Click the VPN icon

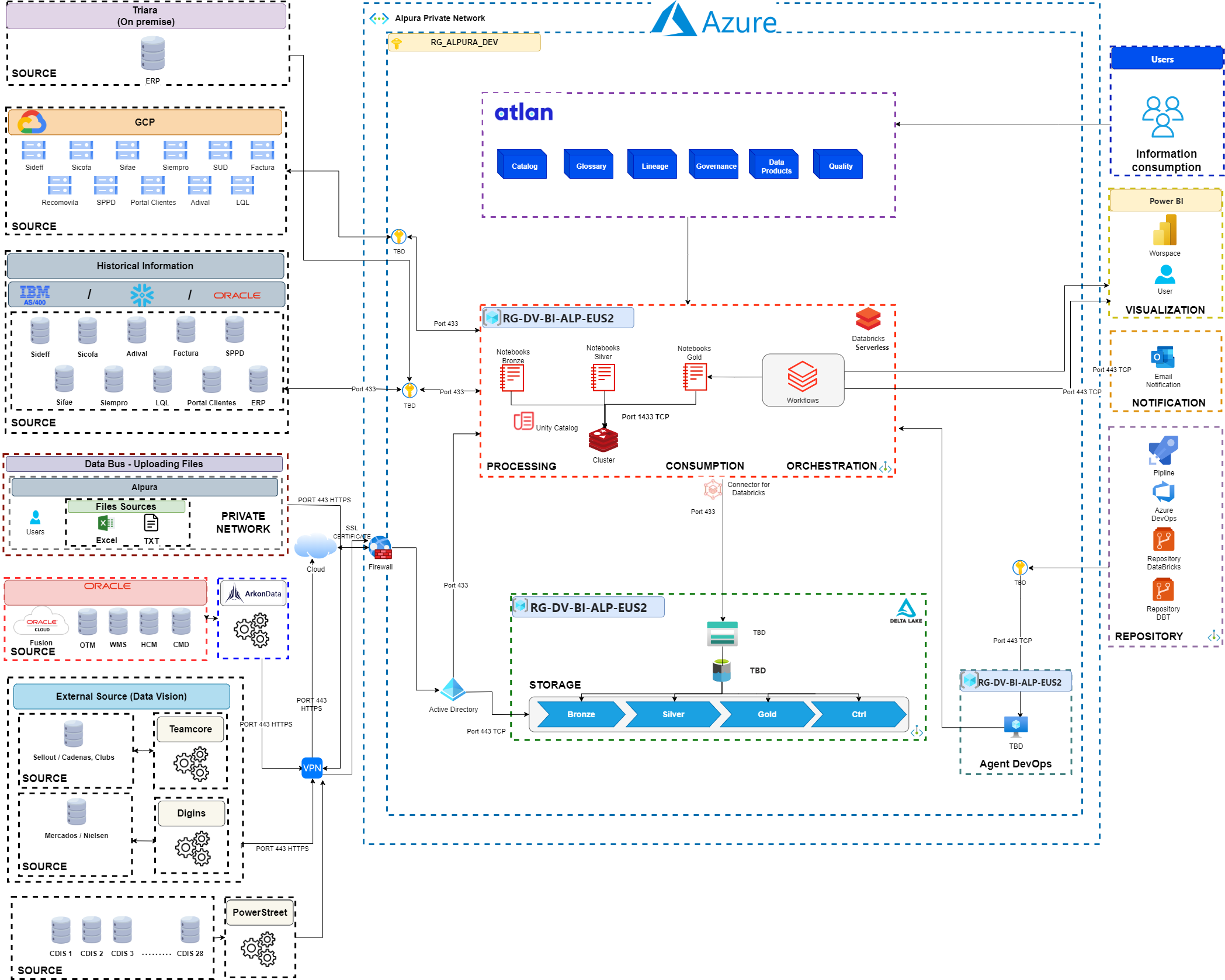312,767
